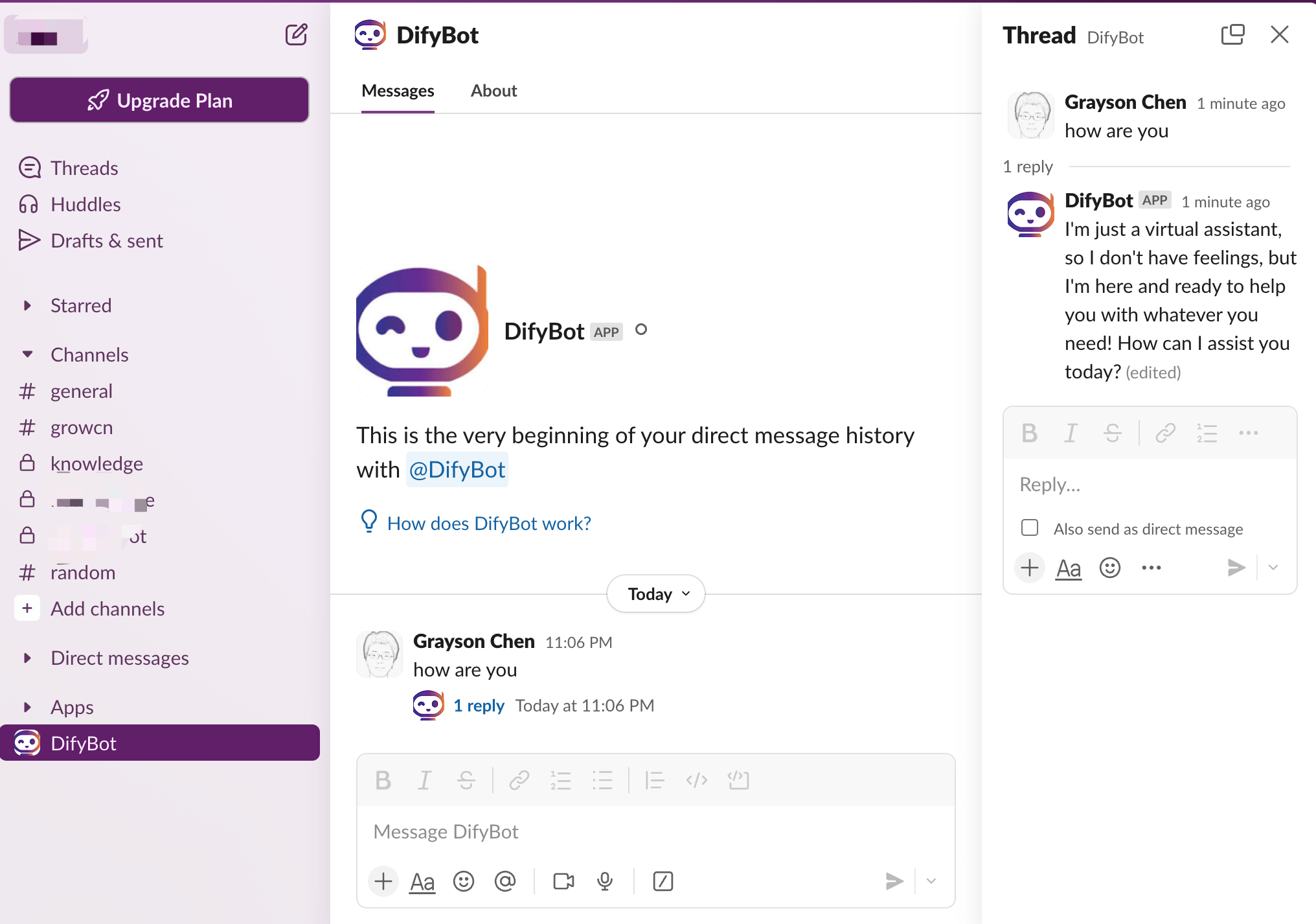Expand the Starred section

27,305
